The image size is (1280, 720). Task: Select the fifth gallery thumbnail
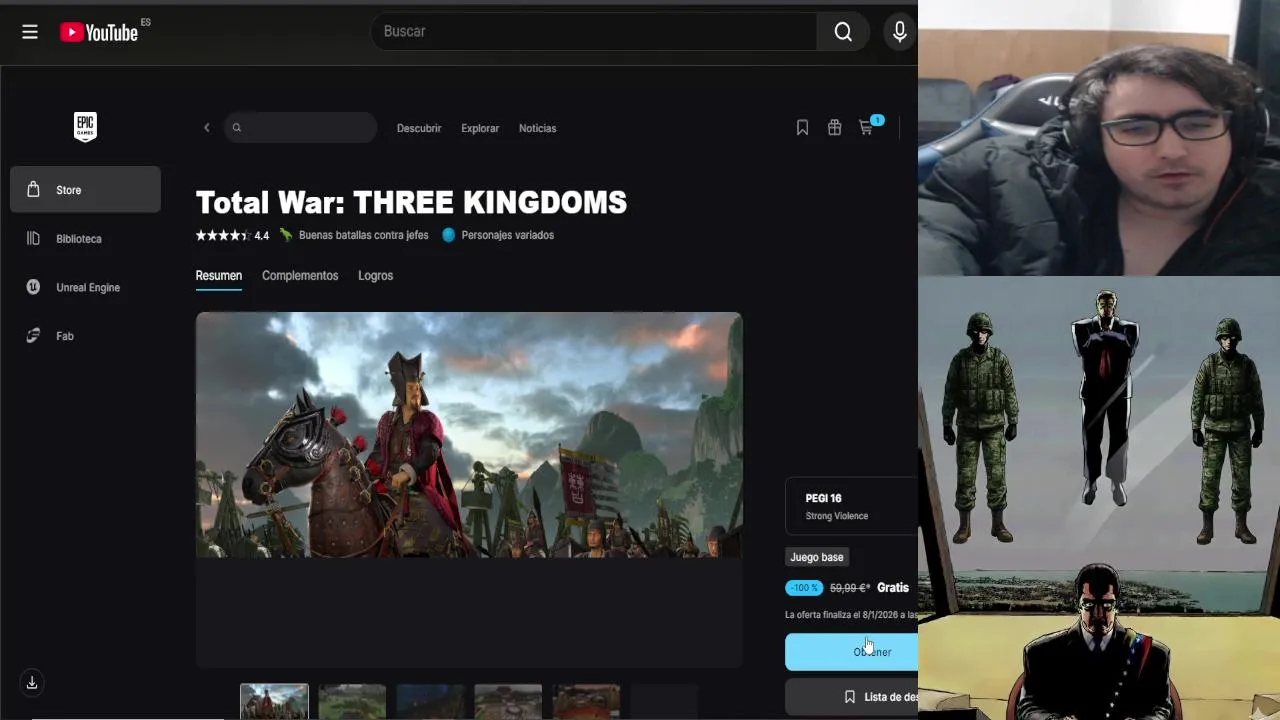(x=586, y=701)
